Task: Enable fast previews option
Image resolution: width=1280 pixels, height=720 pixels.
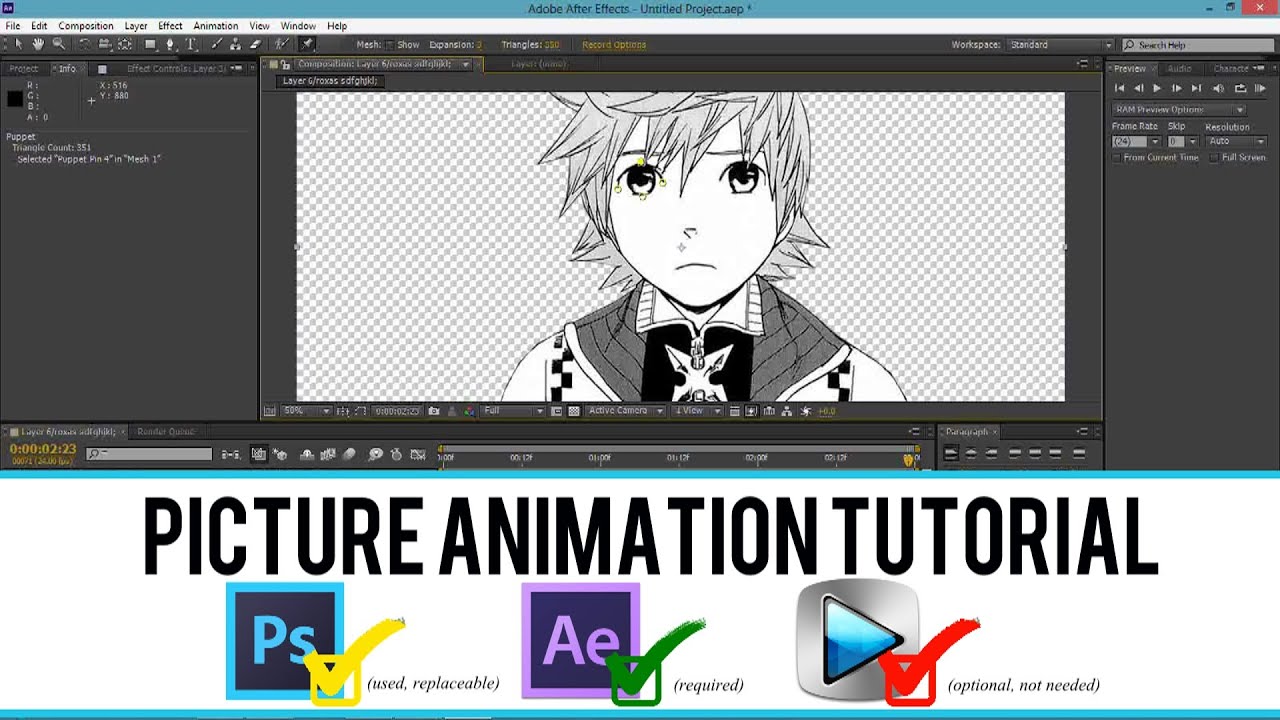Action: click(x=751, y=411)
